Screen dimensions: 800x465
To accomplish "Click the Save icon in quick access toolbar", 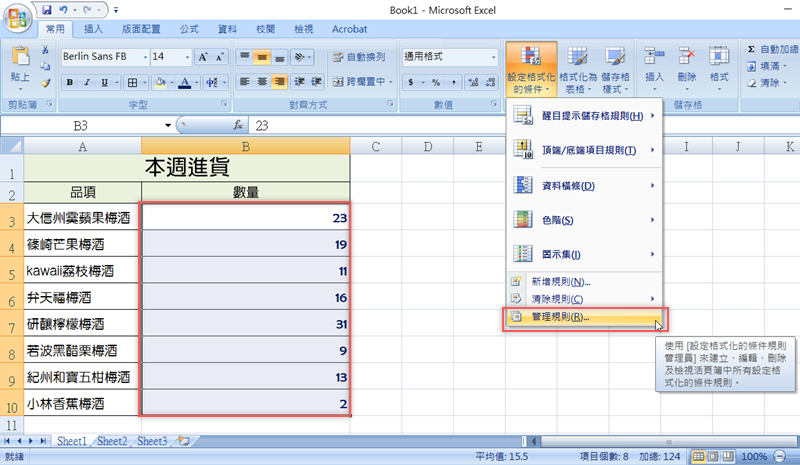I will pyautogui.click(x=48, y=8).
